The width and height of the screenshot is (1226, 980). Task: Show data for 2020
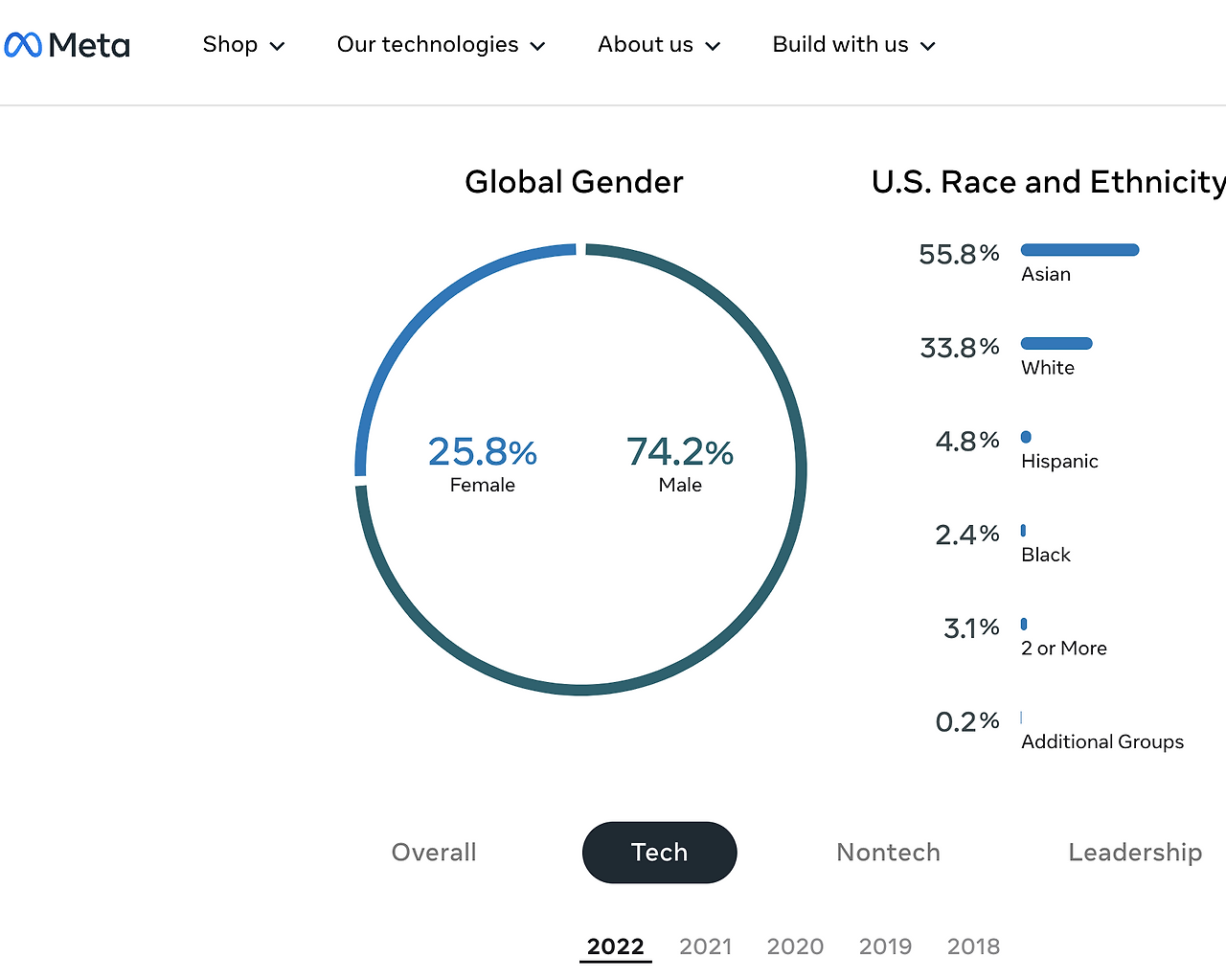click(x=795, y=946)
